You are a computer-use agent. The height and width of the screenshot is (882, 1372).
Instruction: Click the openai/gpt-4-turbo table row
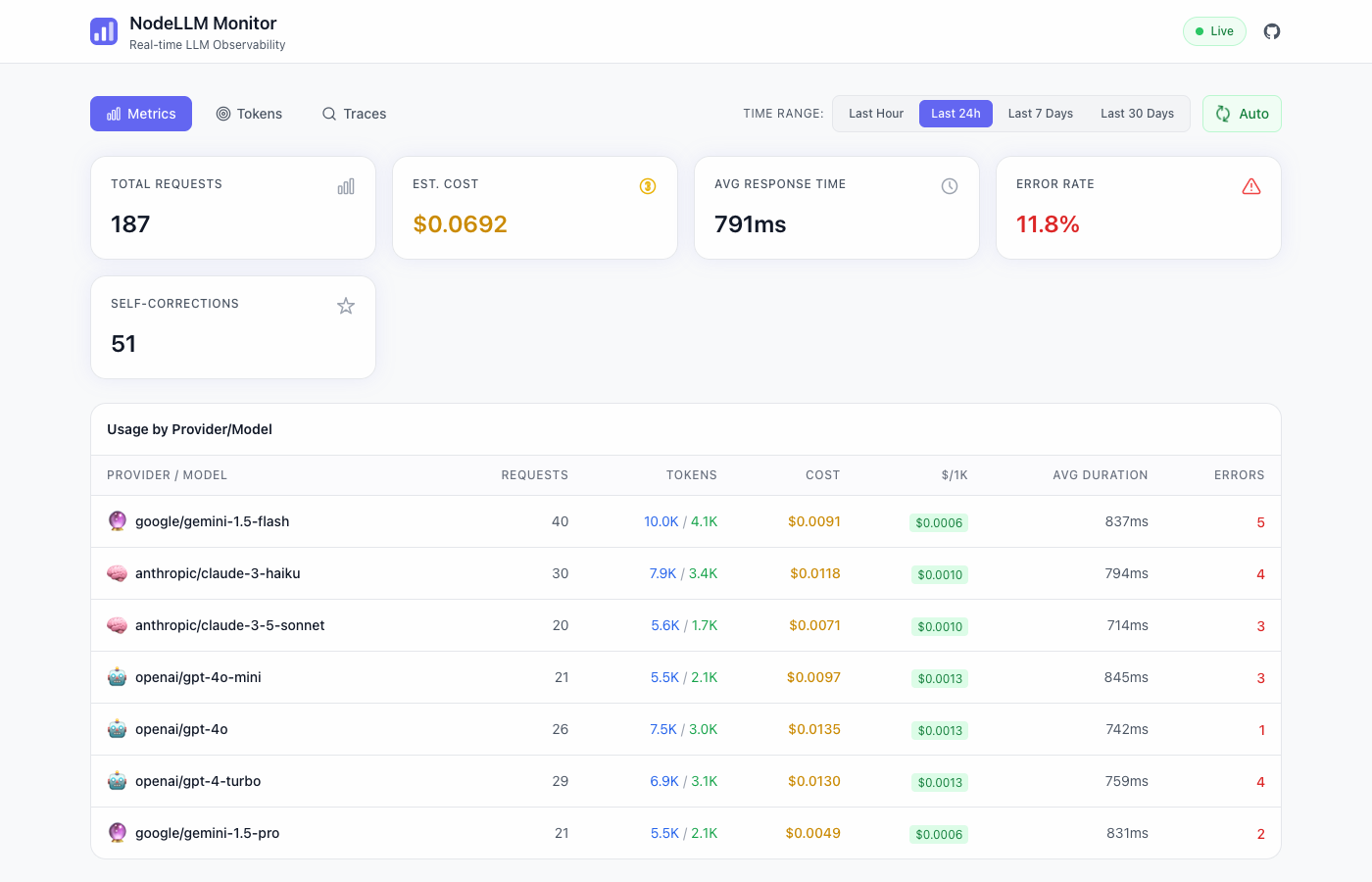pyautogui.click(x=686, y=781)
